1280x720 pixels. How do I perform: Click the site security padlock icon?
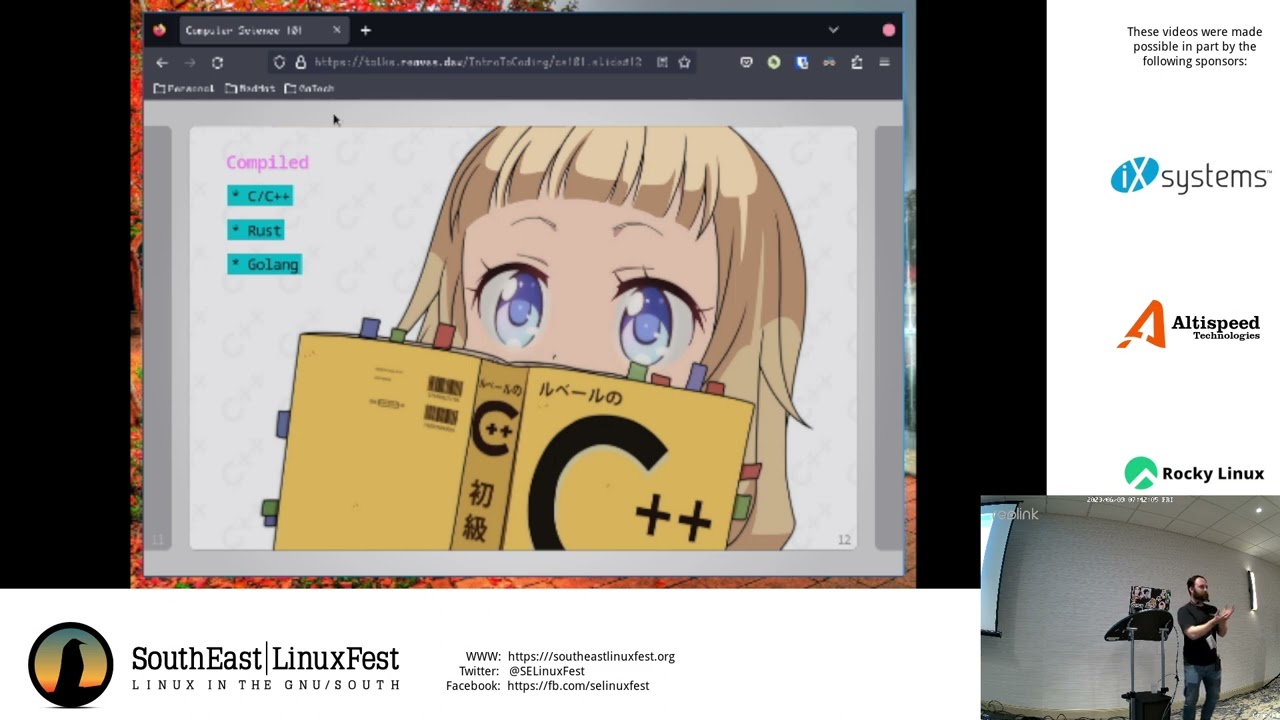pos(300,62)
